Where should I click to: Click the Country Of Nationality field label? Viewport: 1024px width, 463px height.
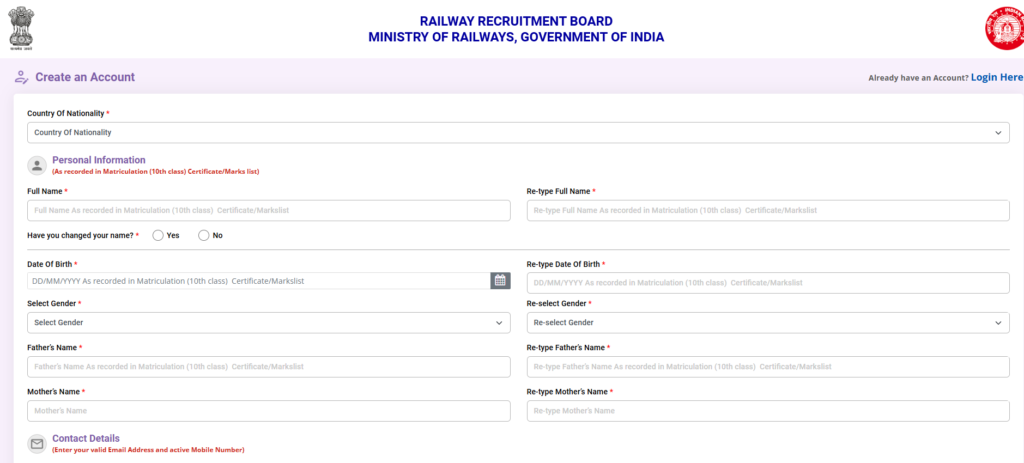(x=65, y=113)
